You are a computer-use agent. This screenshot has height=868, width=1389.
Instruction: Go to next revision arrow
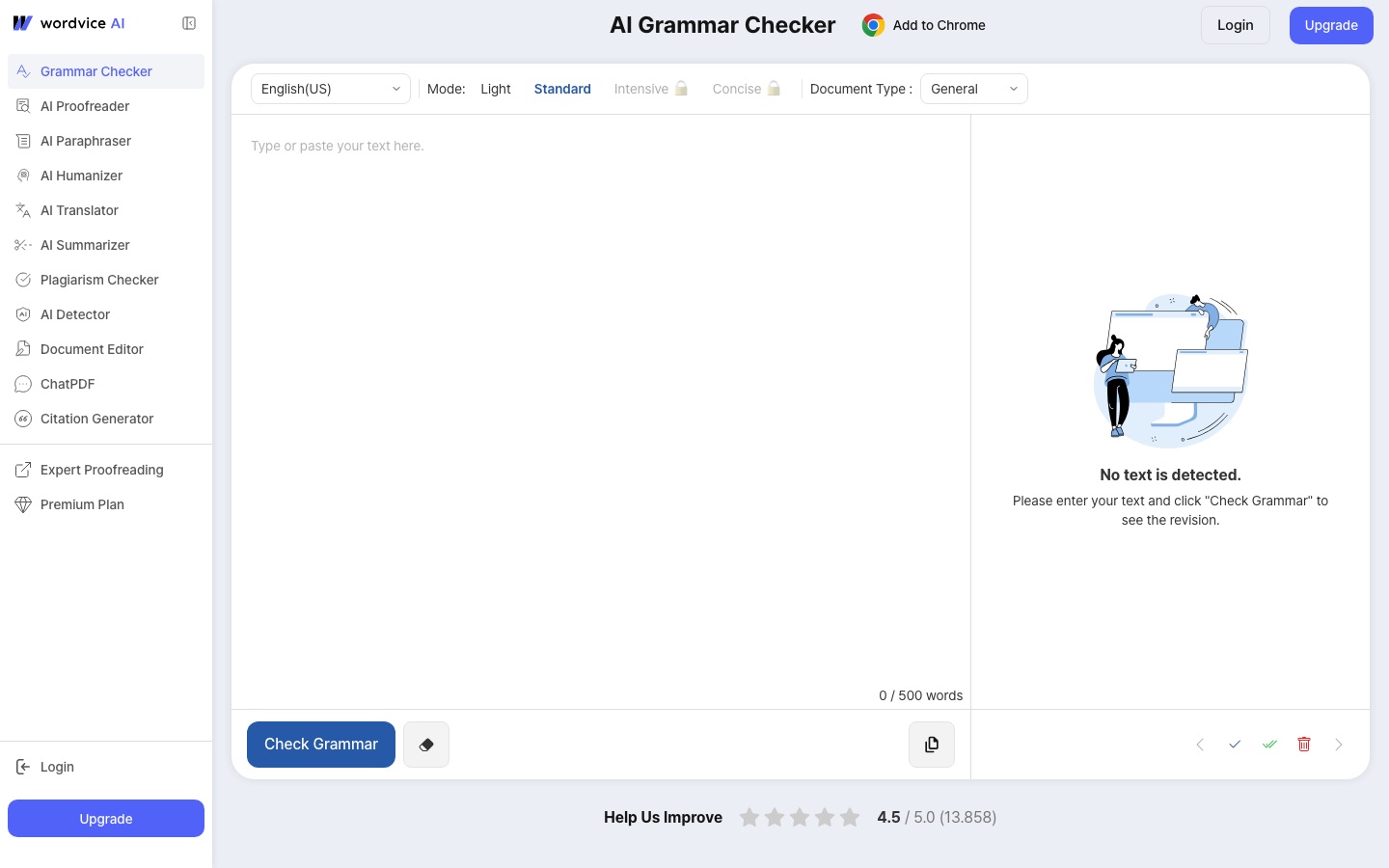(x=1339, y=745)
